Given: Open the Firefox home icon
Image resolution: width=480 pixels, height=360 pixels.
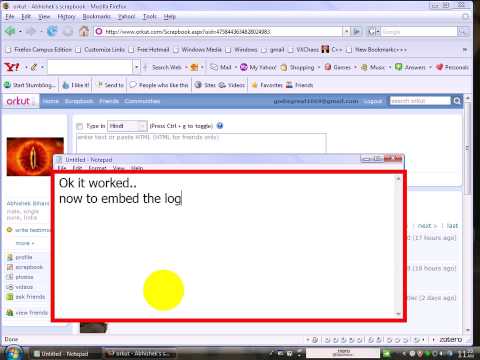Looking at the screenshot, I should coord(84,31).
